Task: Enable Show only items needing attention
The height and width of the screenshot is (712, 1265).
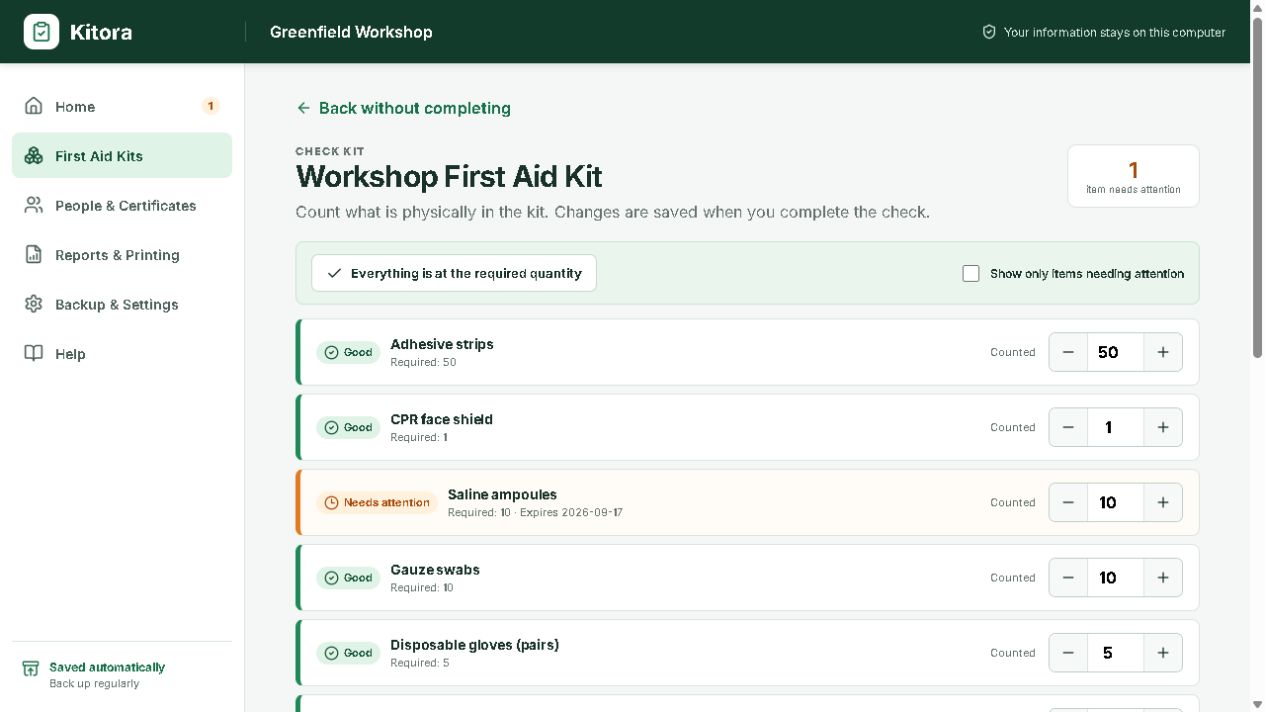Action: (x=970, y=273)
